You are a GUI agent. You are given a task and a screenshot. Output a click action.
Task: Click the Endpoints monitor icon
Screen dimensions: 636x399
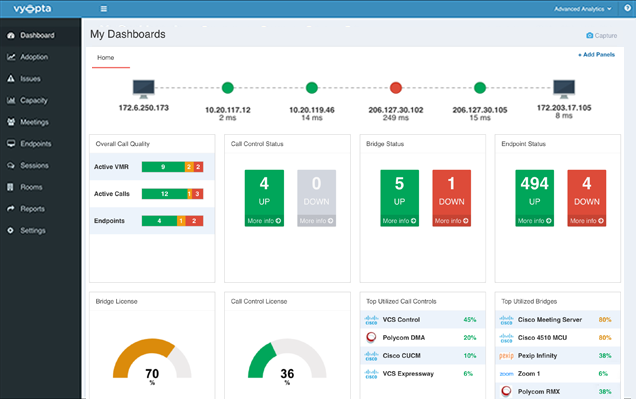click(x=11, y=144)
